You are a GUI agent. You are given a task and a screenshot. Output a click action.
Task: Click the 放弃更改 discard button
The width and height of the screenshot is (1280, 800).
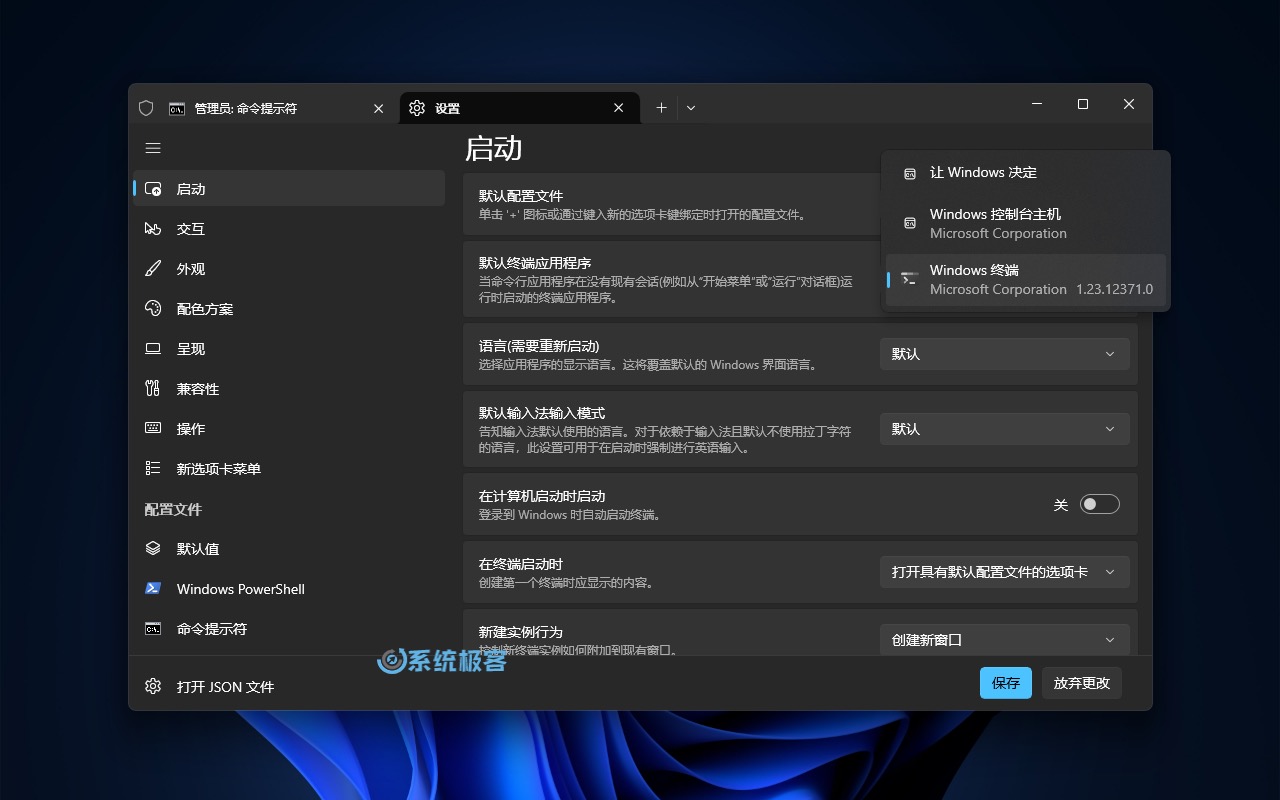click(1082, 683)
